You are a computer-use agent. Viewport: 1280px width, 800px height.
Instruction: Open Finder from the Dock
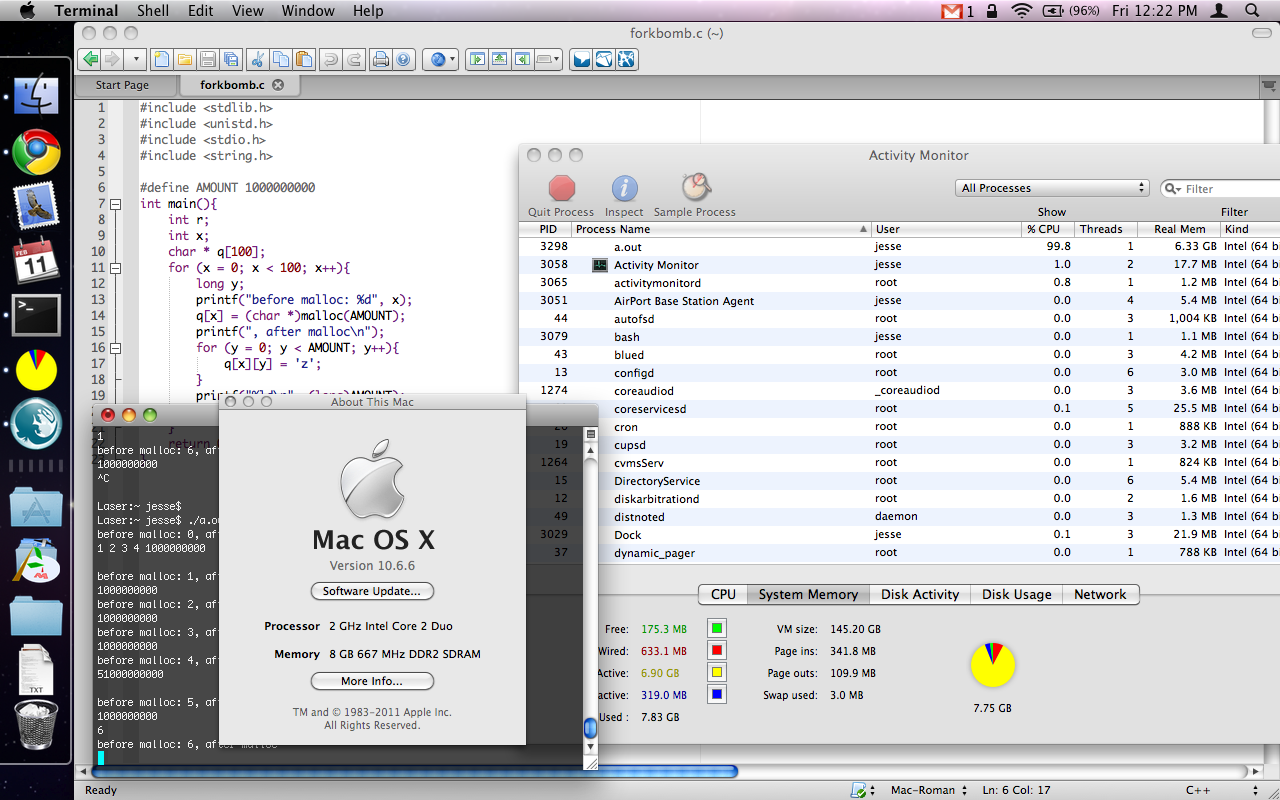(x=36, y=94)
